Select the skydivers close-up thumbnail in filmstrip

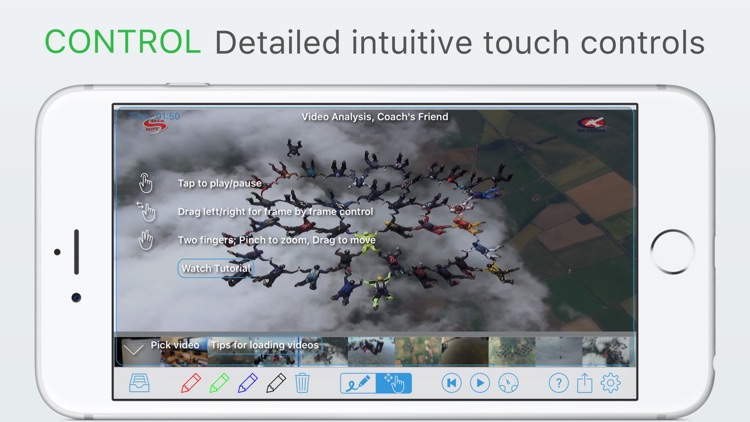371,352
